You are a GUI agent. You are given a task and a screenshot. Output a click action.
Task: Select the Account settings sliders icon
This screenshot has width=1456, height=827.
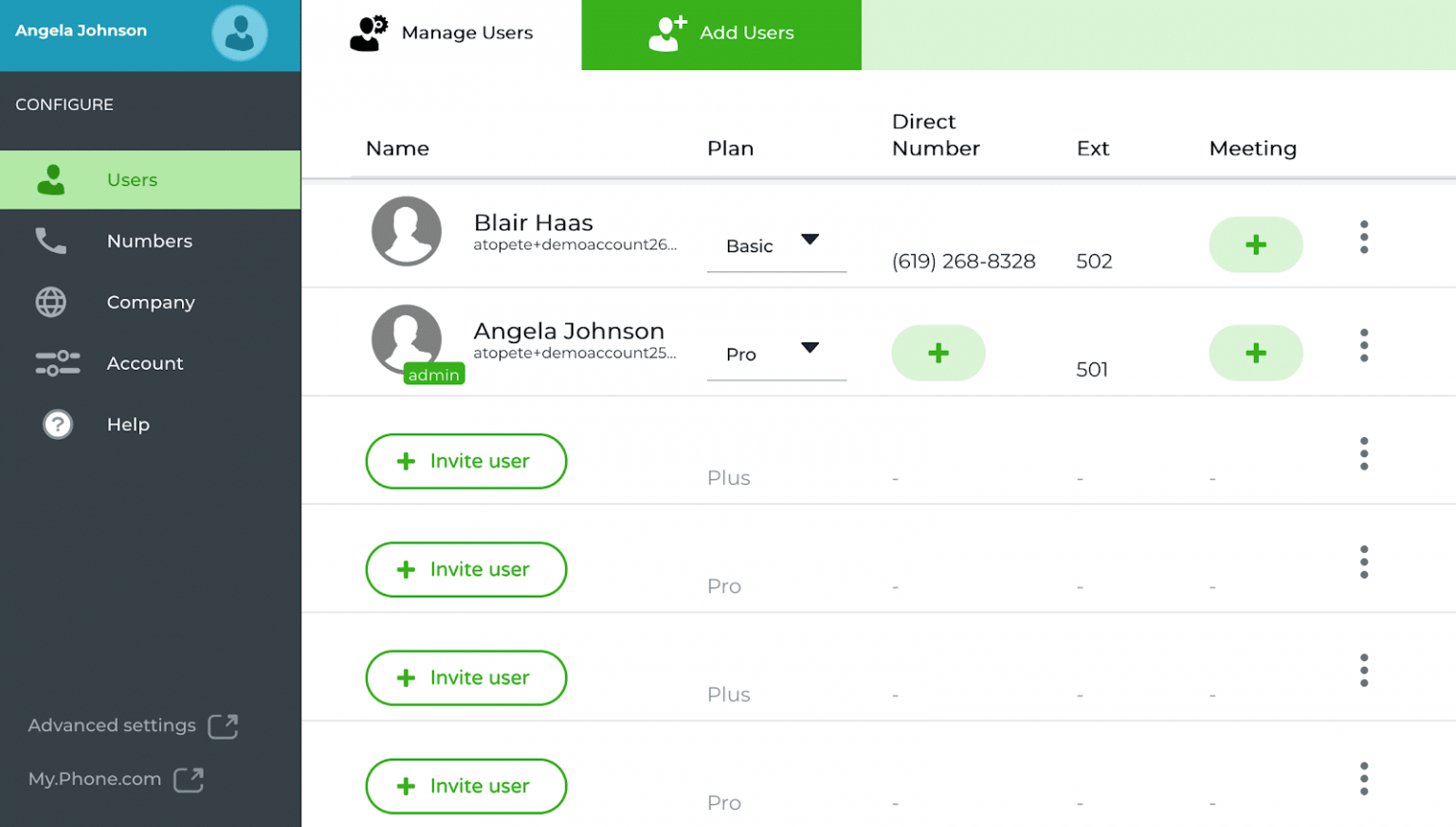[x=57, y=363]
